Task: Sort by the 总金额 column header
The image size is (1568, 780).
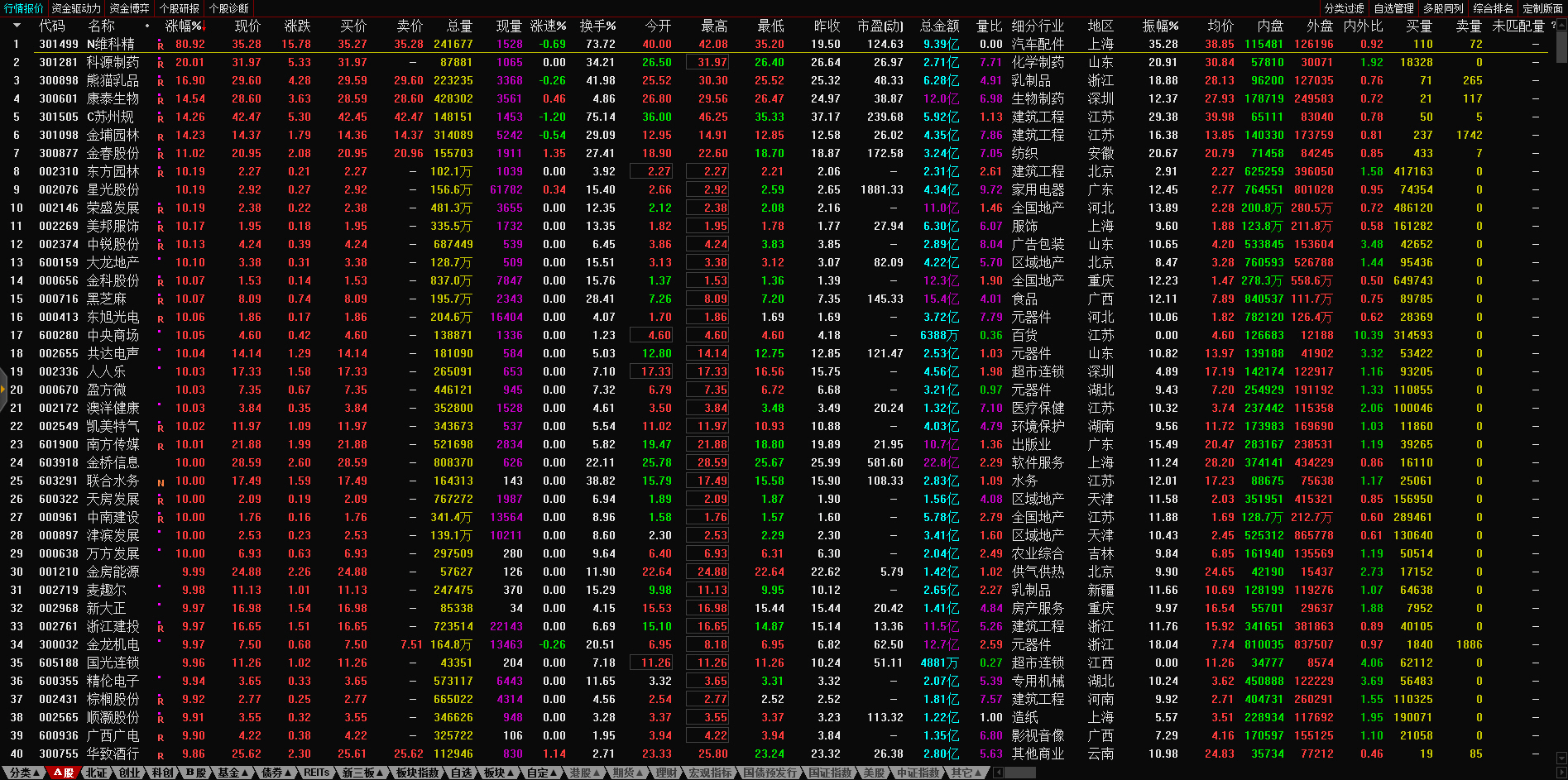Action: click(939, 26)
